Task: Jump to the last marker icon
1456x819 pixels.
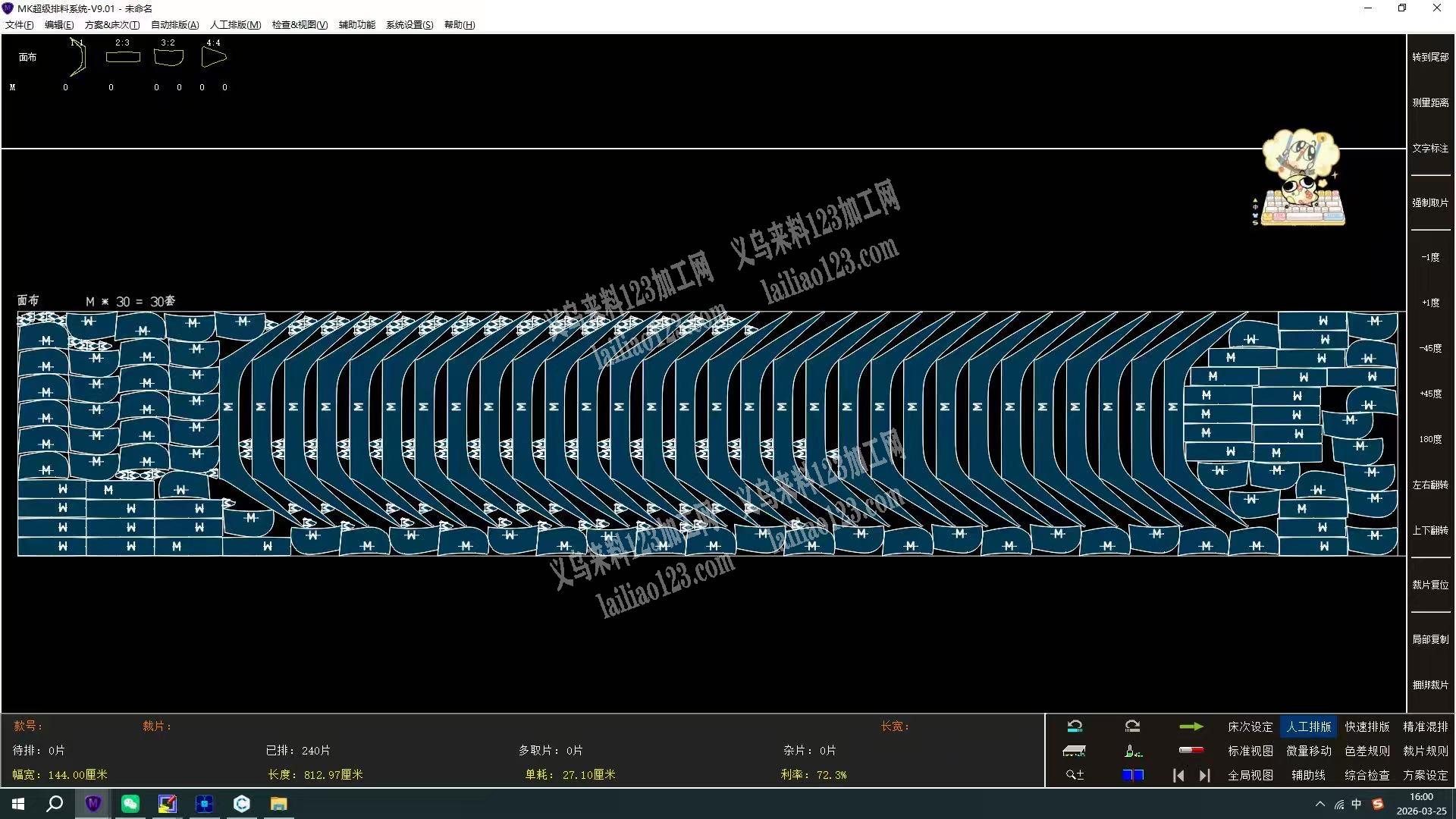Action: (x=1204, y=775)
